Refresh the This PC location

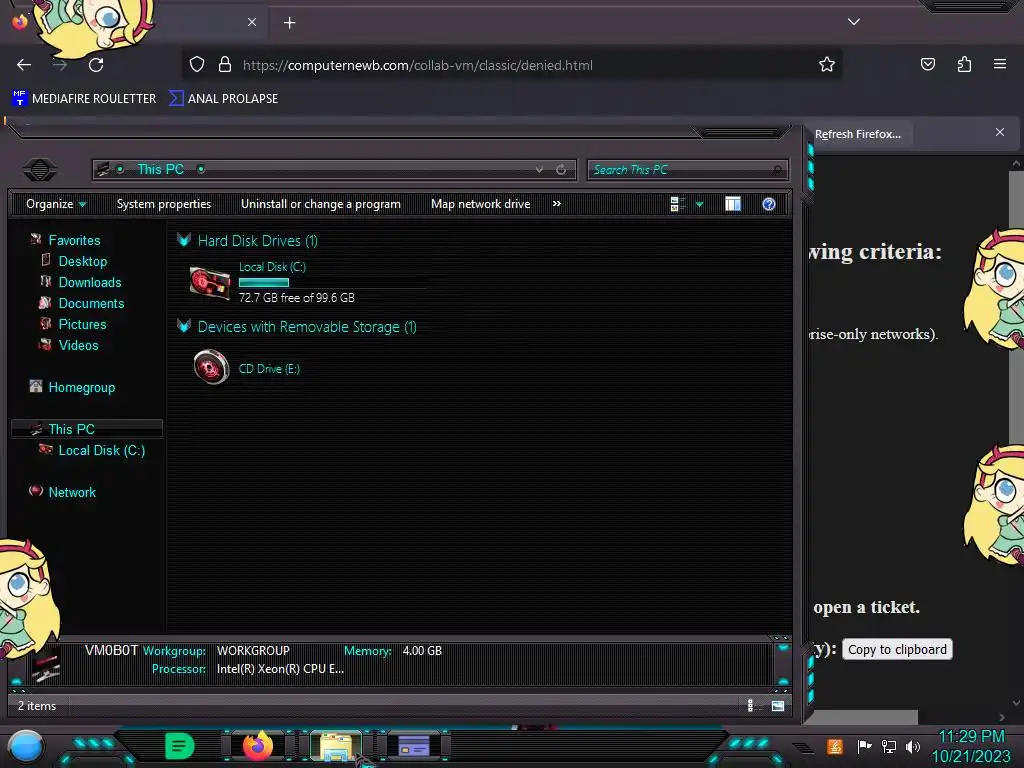(x=561, y=170)
